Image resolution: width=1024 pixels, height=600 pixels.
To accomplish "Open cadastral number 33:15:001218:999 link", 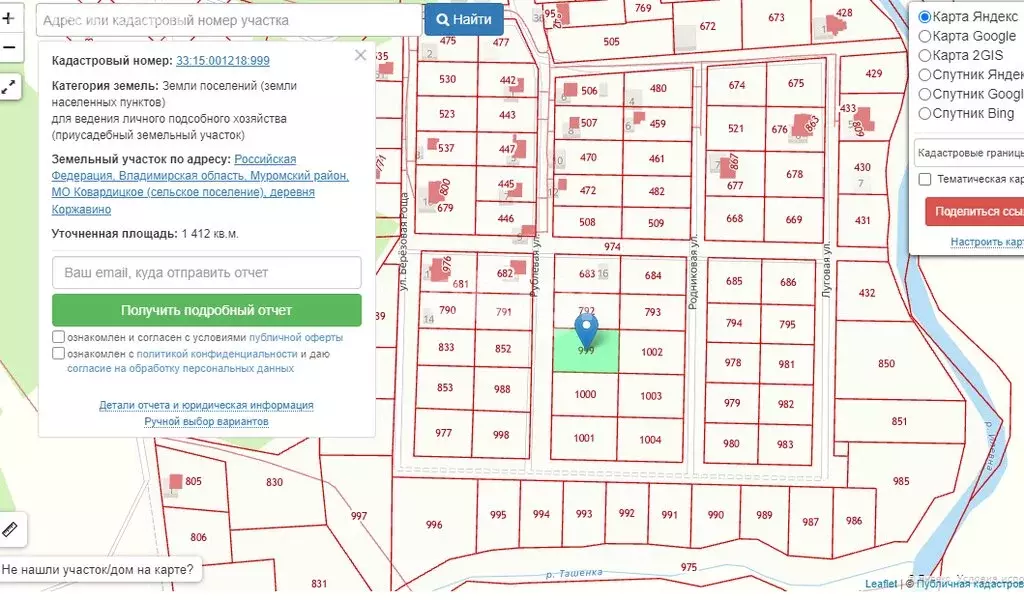I will point(222,61).
